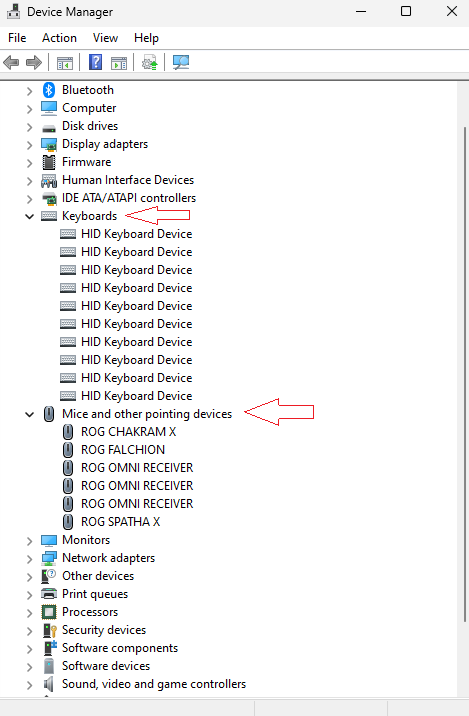Click the Other devices category icon

click(49, 576)
